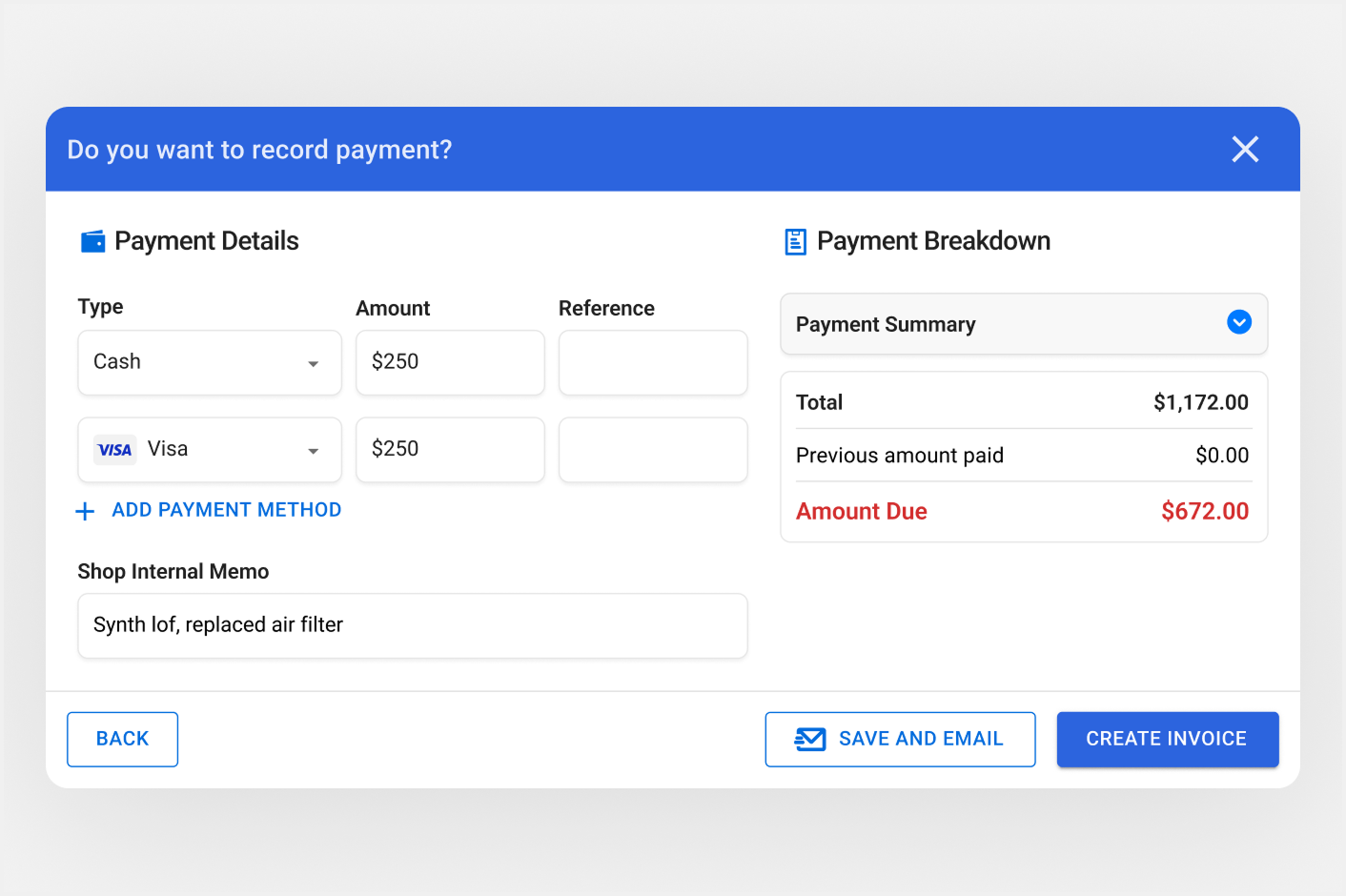Image resolution: width=1346 pixels, height=896 pixels.
Task: Click the plus icon for adding payment method
Action: coord(85,512)
